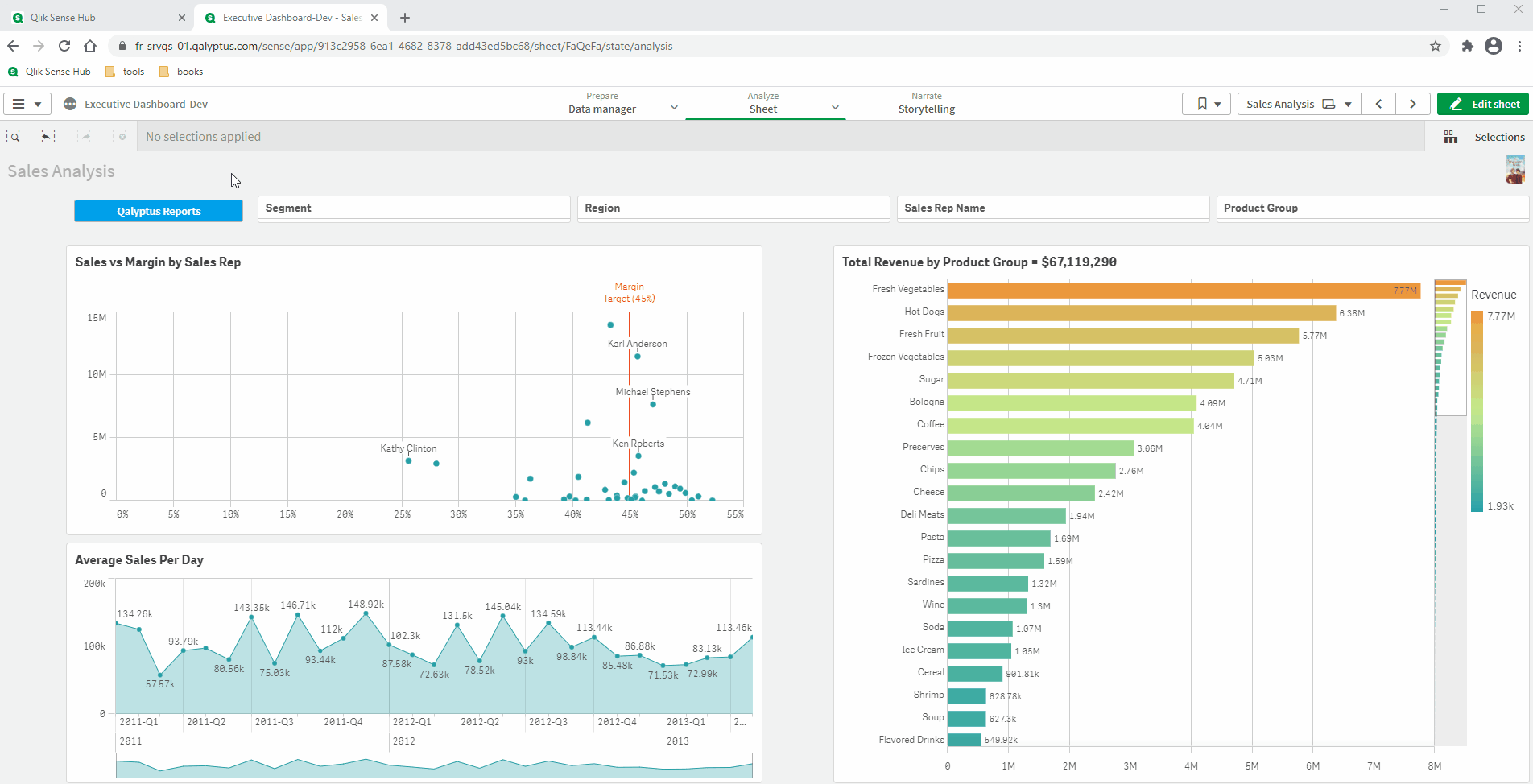
Task: Open the Region filter pane
Action: pyautogui.click(x=733, y=208)
